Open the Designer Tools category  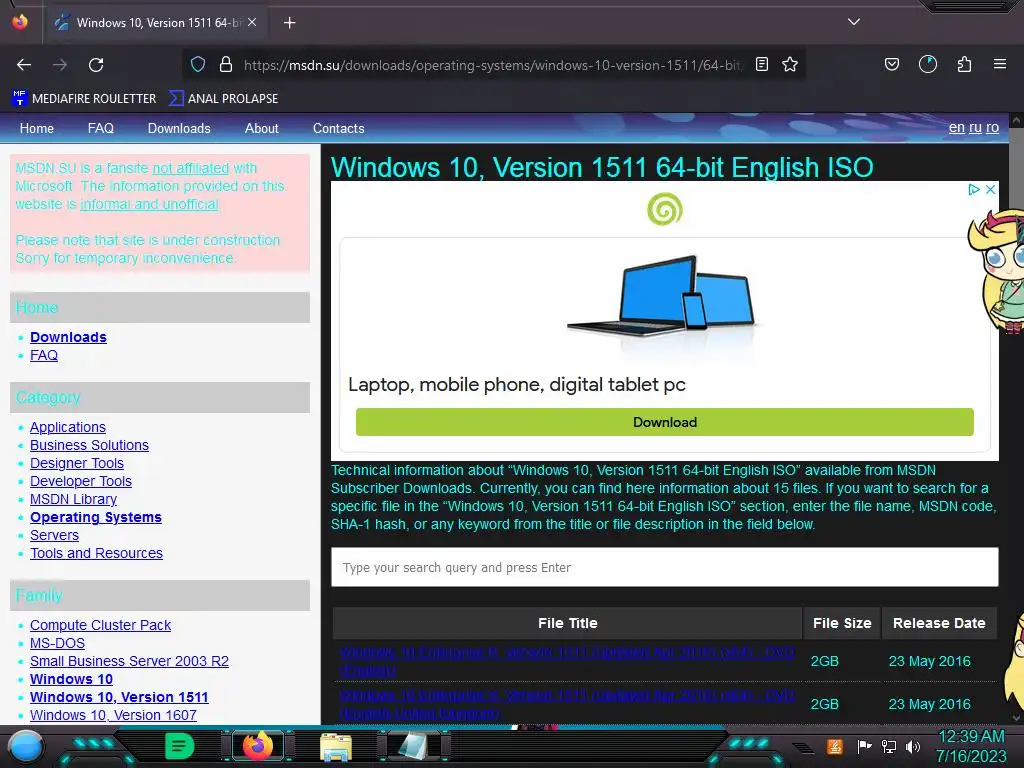click(x=76, y=463)
